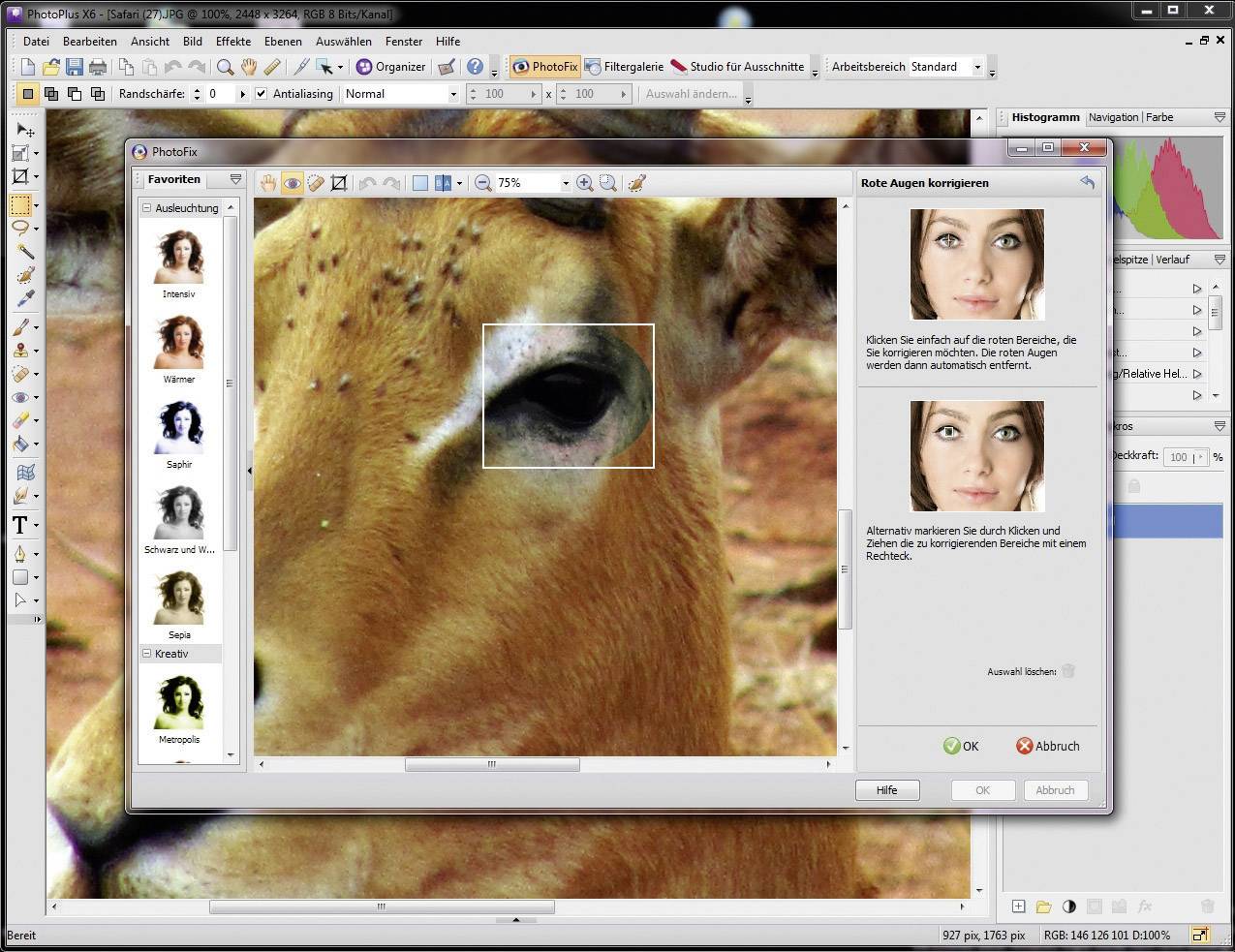Switch to the Farbe tab
This screenshot has width=1235, height=952.
point(1159,117)
